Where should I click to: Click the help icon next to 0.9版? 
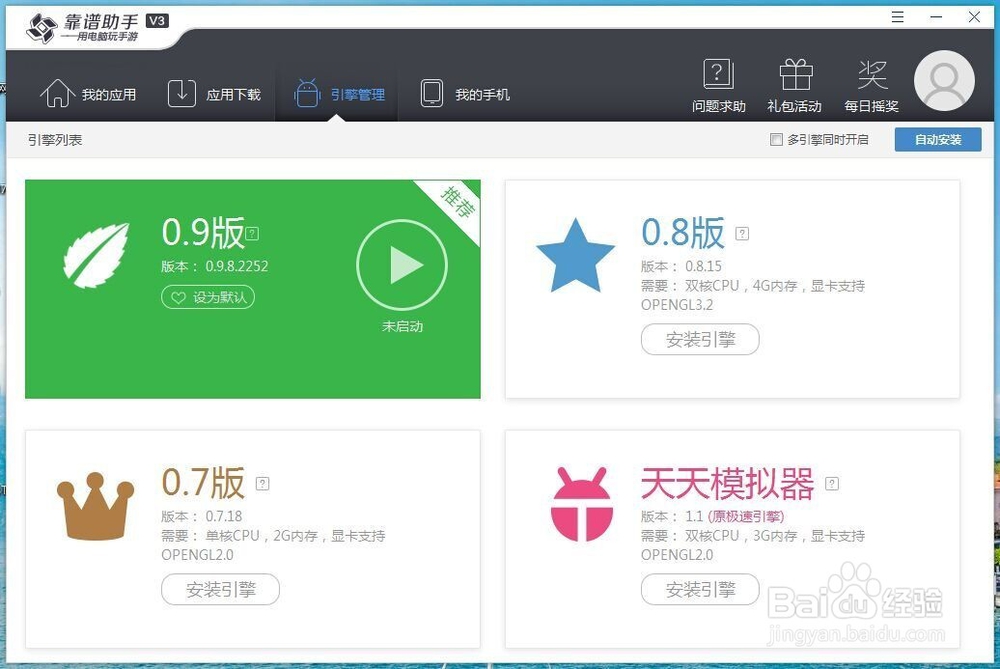253,233
